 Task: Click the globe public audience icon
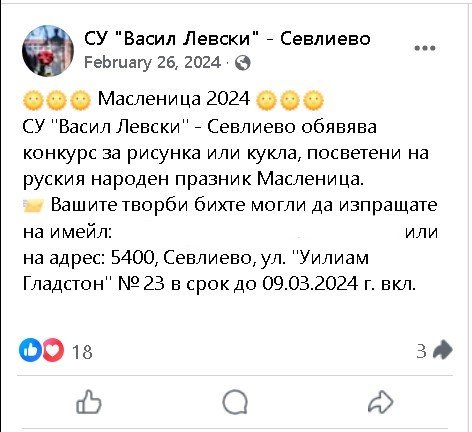coord(243,63)
